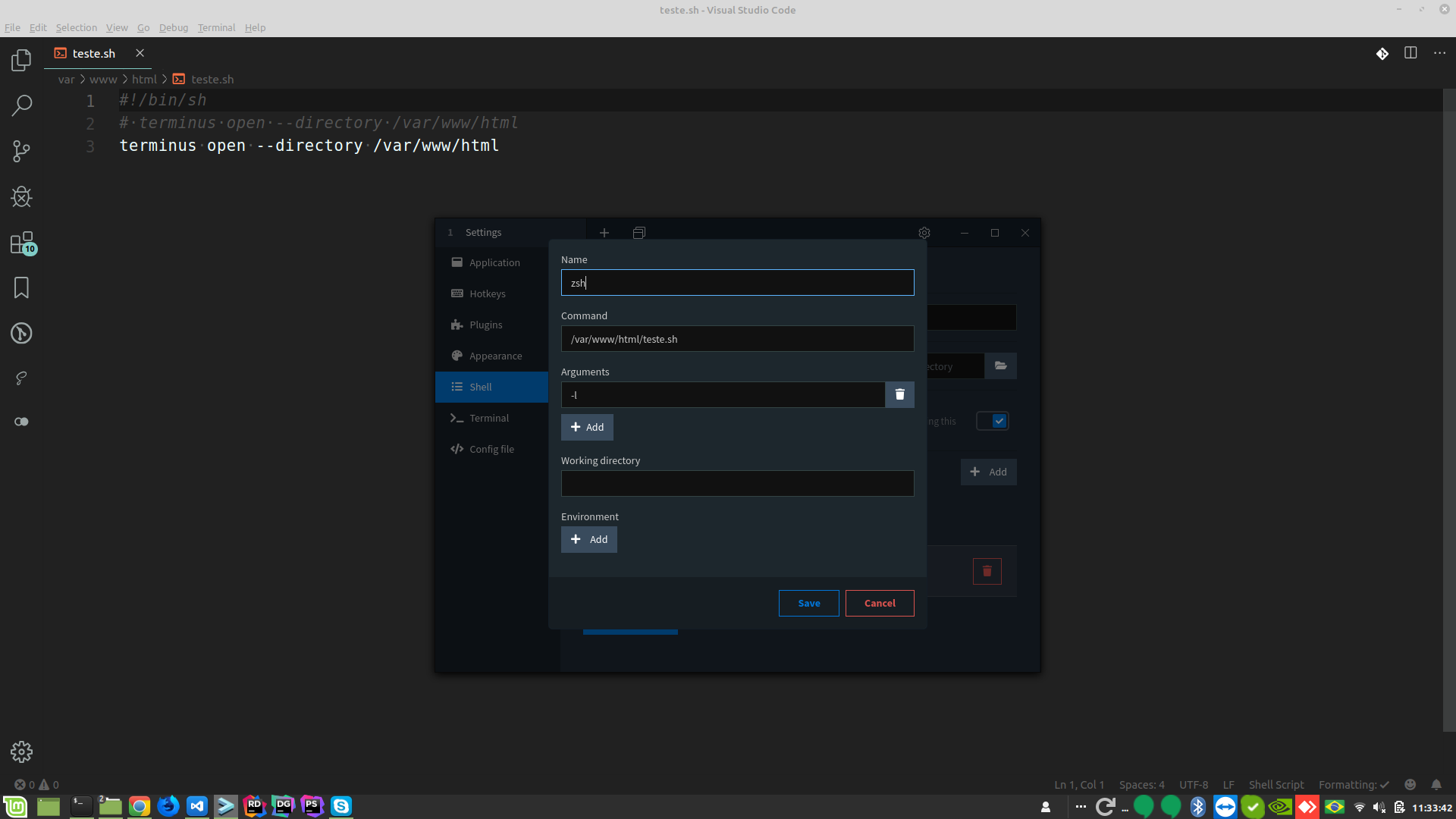Disable the blue toggle switch in the dialog

point(993,420)
